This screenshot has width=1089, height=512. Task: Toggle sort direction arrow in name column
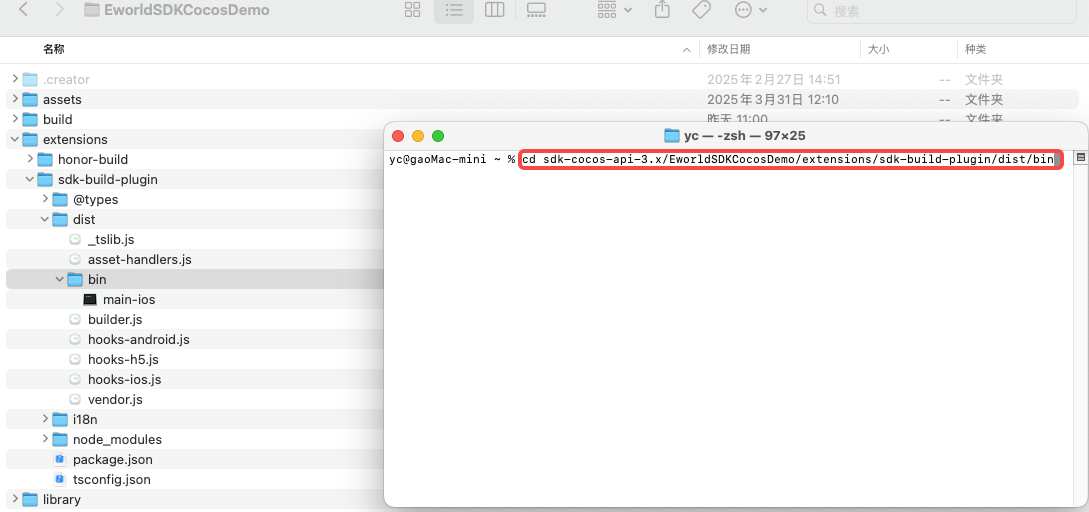tap(686, 50)
